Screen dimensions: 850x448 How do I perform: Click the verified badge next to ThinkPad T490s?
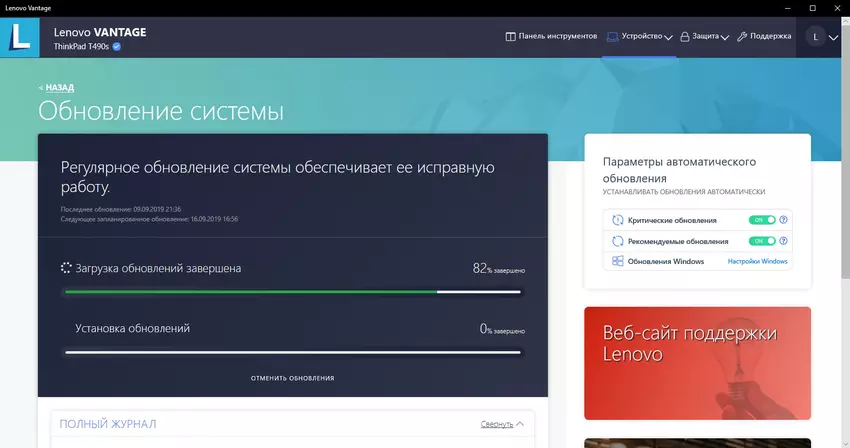point(117,46)
